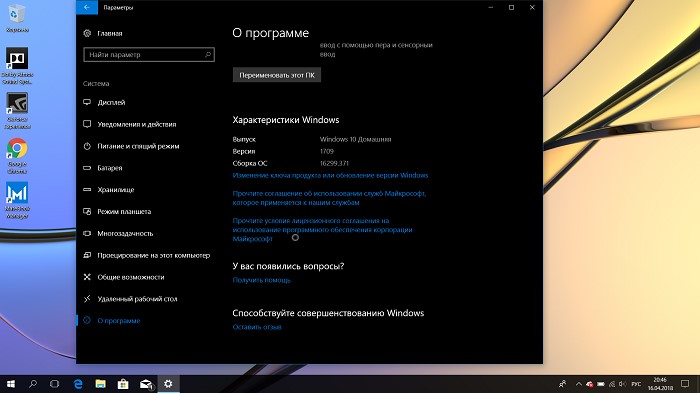
Task: Open Microsoft Store from taskbar
Action: coord(123,384)
